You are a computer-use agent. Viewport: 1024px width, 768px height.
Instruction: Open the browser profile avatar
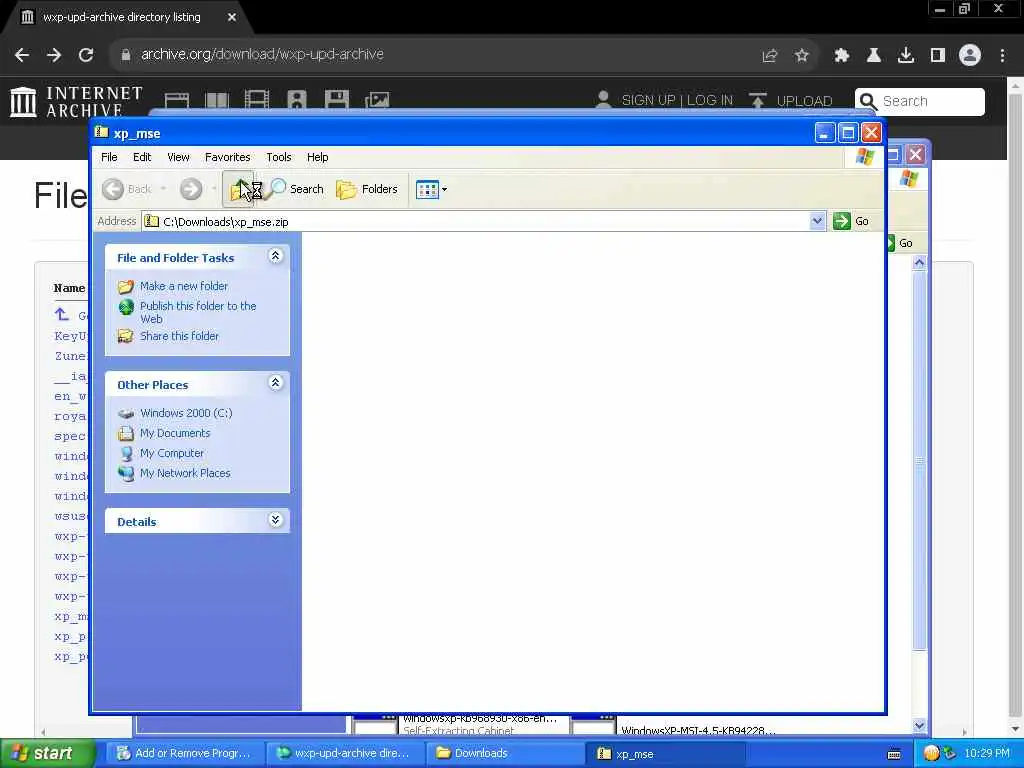click(x=970, y=56)
